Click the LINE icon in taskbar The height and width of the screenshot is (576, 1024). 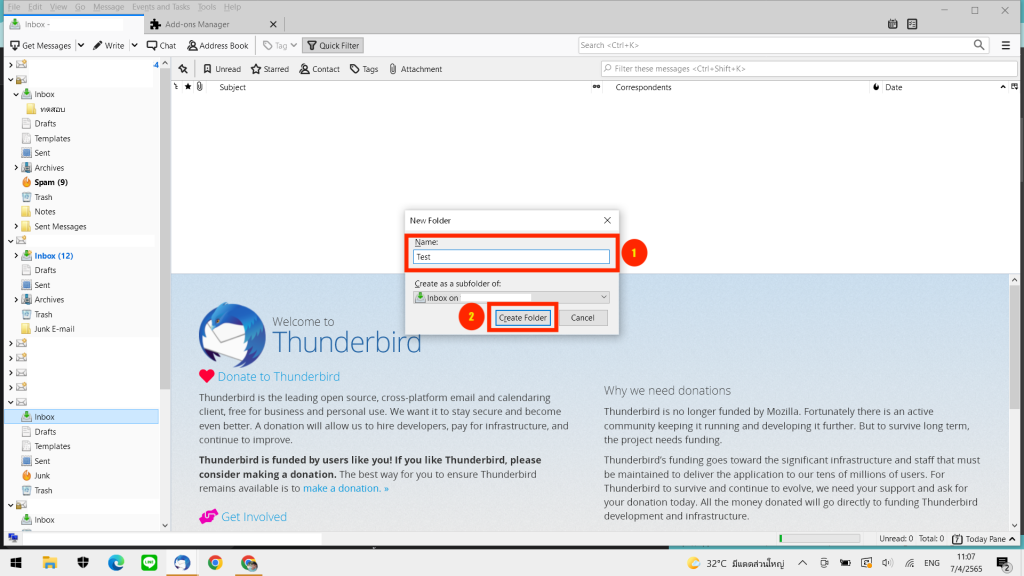tap(149, 563)
